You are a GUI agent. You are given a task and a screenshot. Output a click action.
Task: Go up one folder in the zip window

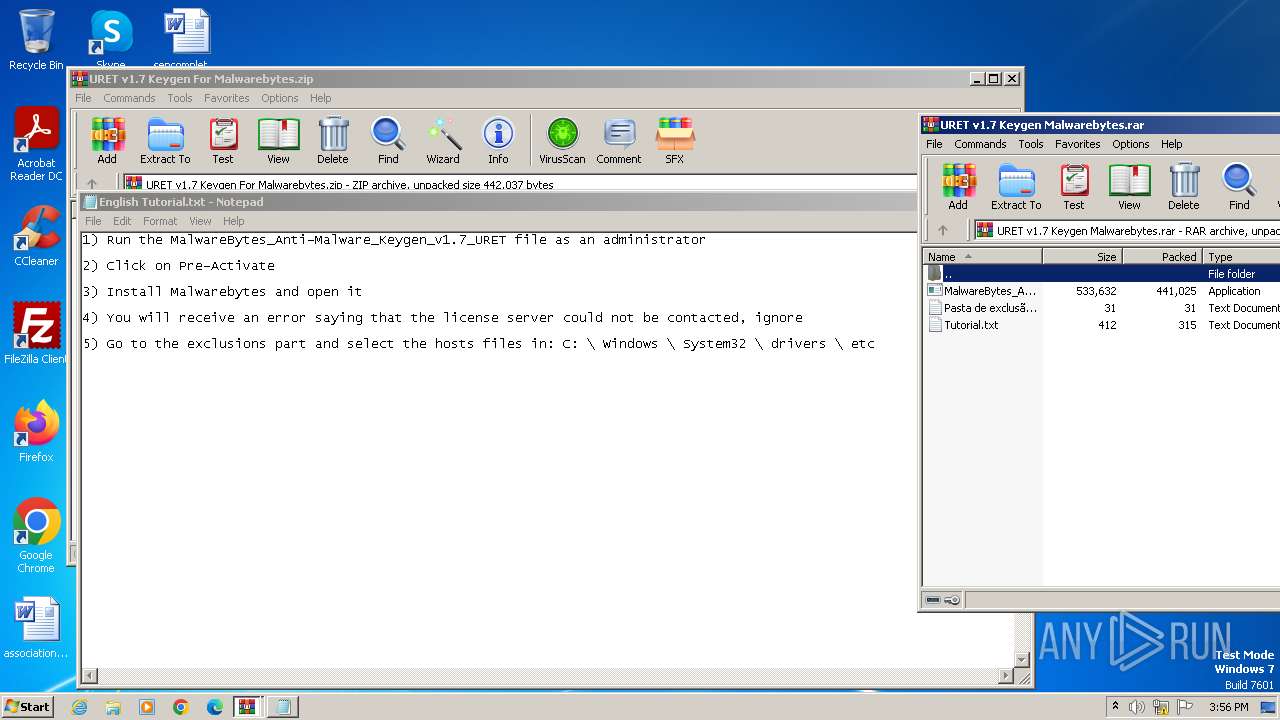click(x=92, y=184)
